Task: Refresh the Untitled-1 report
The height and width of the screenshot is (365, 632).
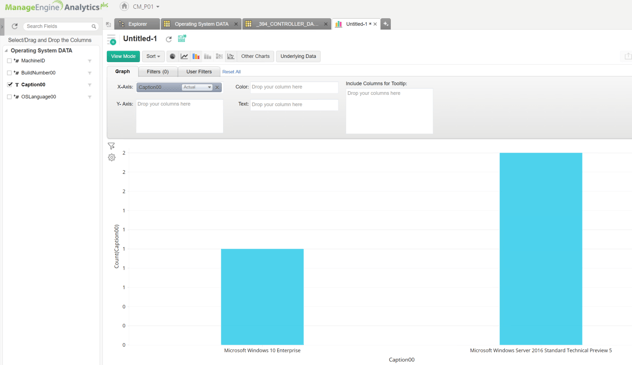Action: [x=169, y=39]
